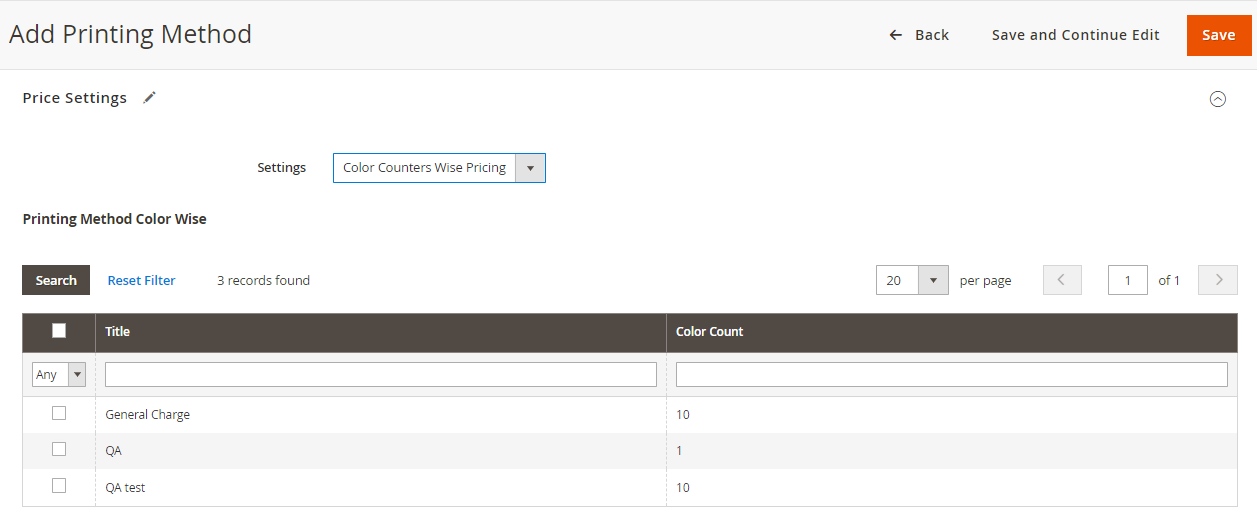
Task: Check the QA row checkbox
Action: [59, 449]
